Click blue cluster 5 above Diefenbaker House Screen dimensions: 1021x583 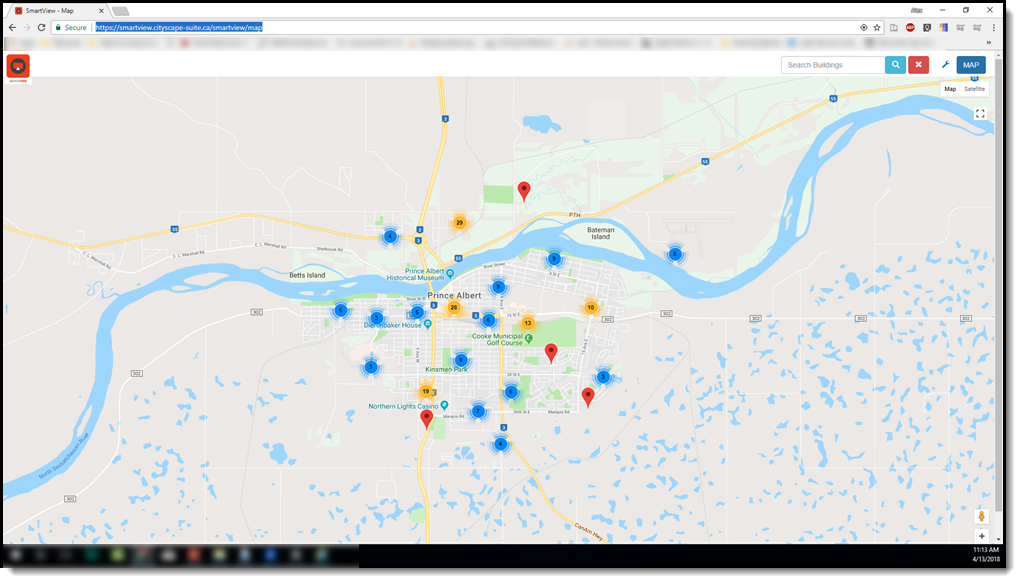(x=417, y=313)
